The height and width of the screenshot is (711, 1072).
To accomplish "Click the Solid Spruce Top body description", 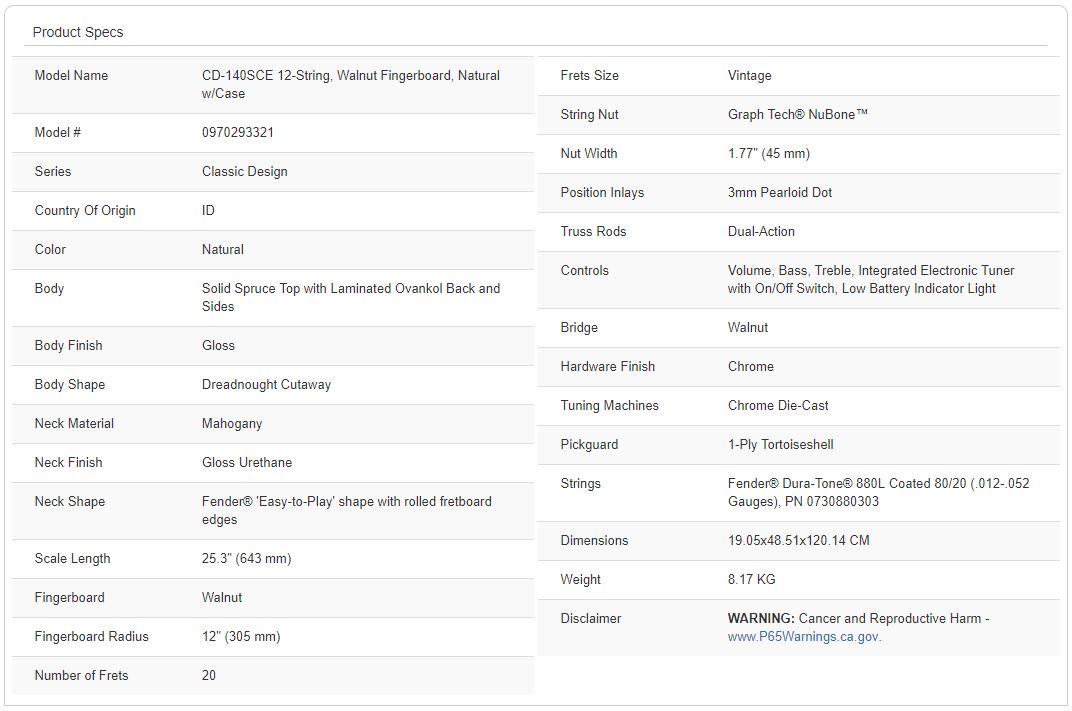I will coord(351,297).
